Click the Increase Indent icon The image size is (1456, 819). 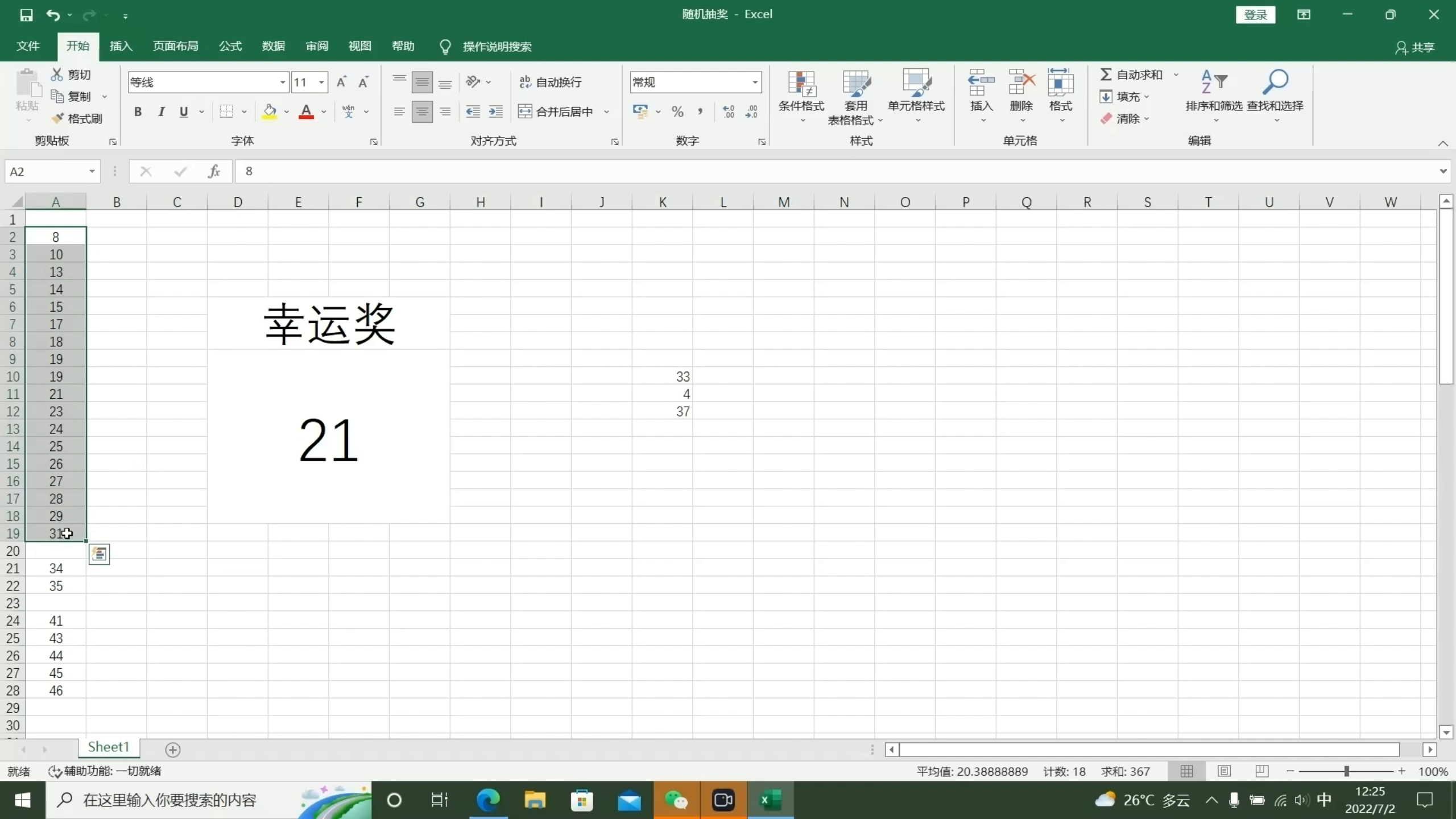click(x=496, y=111)
